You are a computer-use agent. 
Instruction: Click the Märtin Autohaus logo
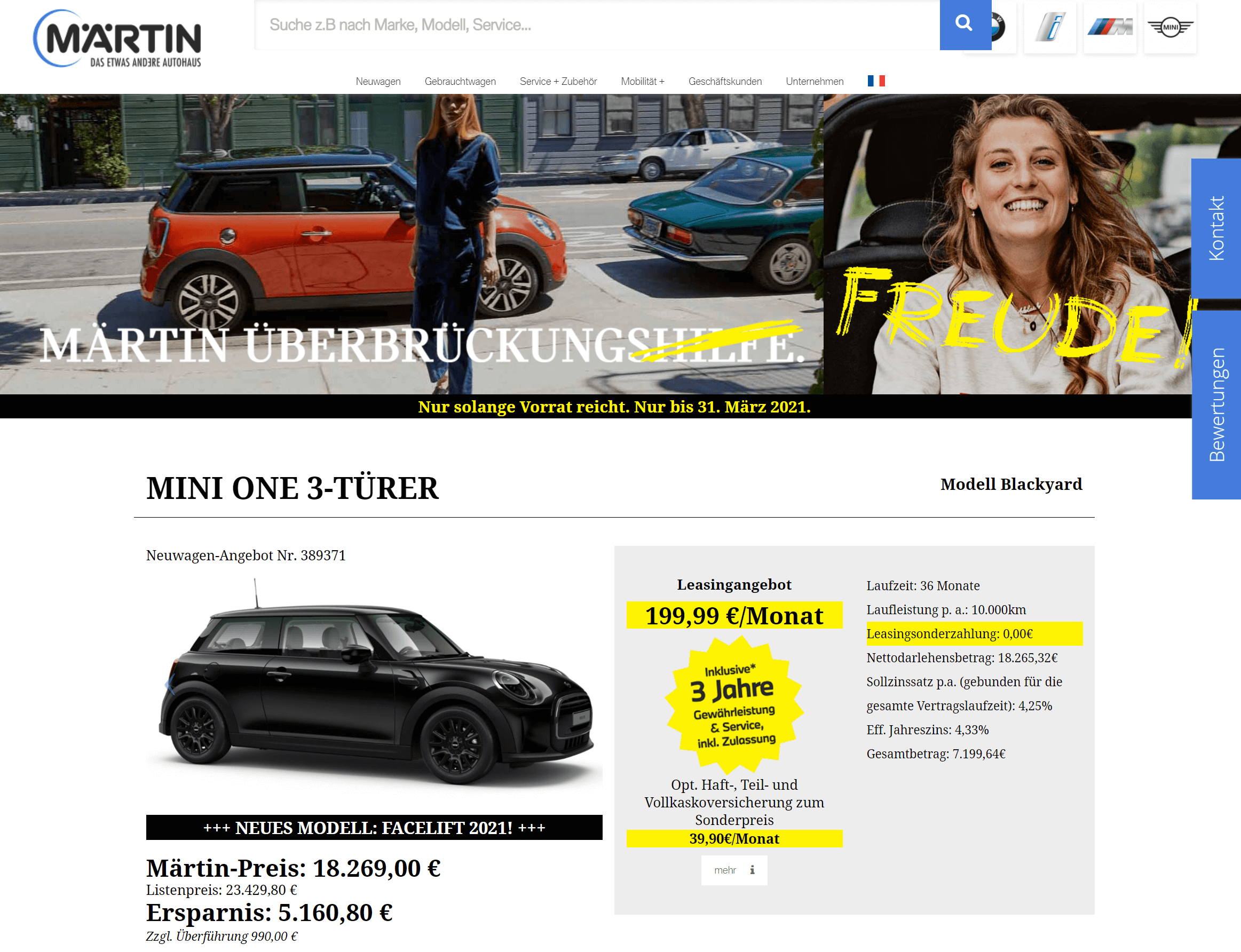pyautogui.click(x=117, y=38)
